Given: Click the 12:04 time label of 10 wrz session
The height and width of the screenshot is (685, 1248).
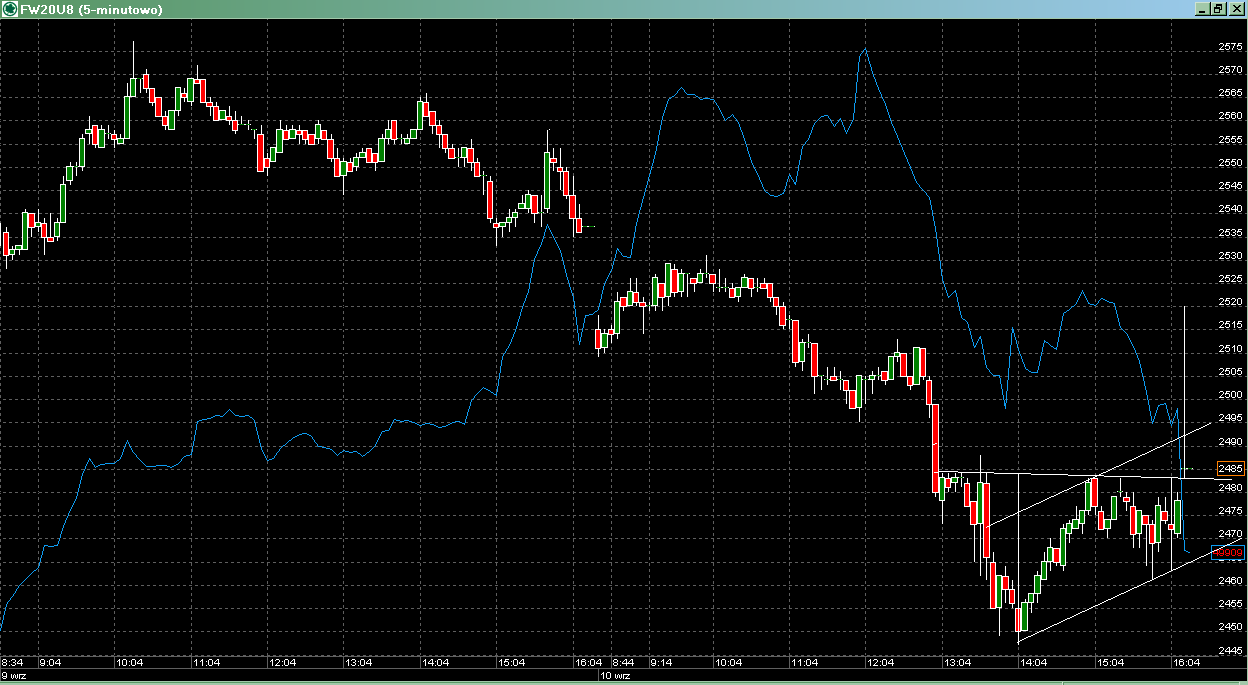Looking at the screenshot, I should (x=880, y=663).
